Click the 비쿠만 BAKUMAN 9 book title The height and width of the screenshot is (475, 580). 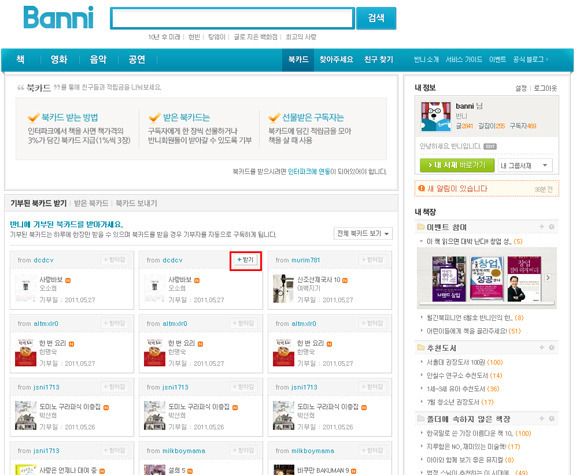323,471
